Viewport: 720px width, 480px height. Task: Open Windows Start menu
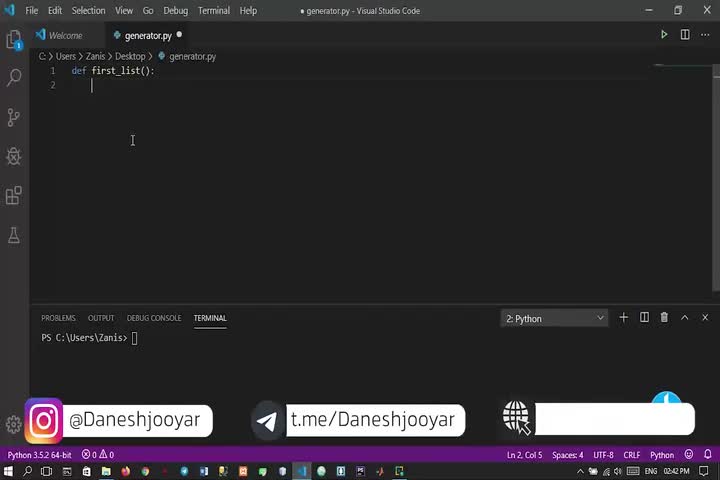(8, 471)
